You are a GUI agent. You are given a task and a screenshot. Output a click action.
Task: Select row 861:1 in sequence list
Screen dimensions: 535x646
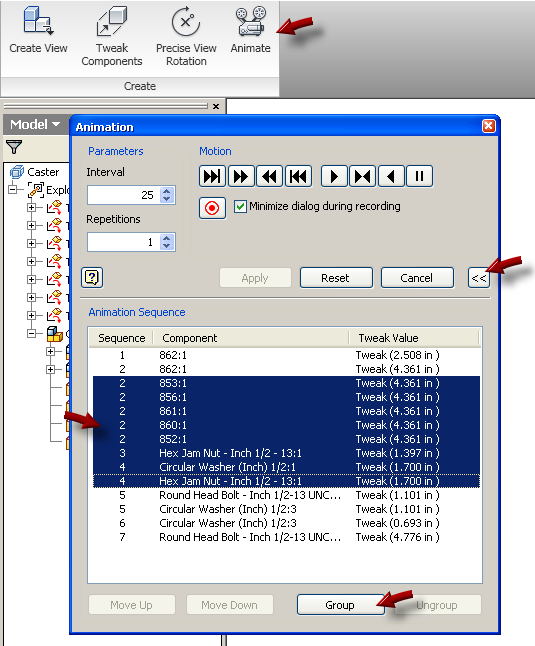(x=285, y=411)
